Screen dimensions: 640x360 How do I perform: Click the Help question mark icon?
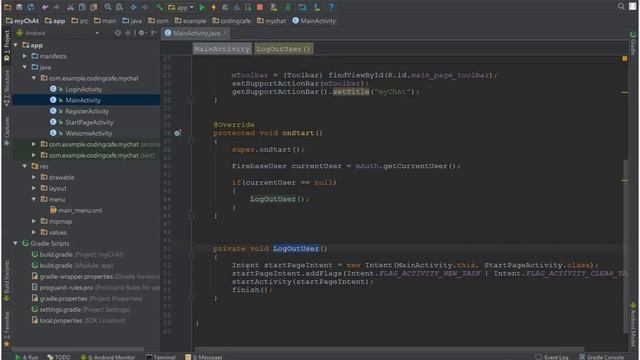[x=331, y=7]
